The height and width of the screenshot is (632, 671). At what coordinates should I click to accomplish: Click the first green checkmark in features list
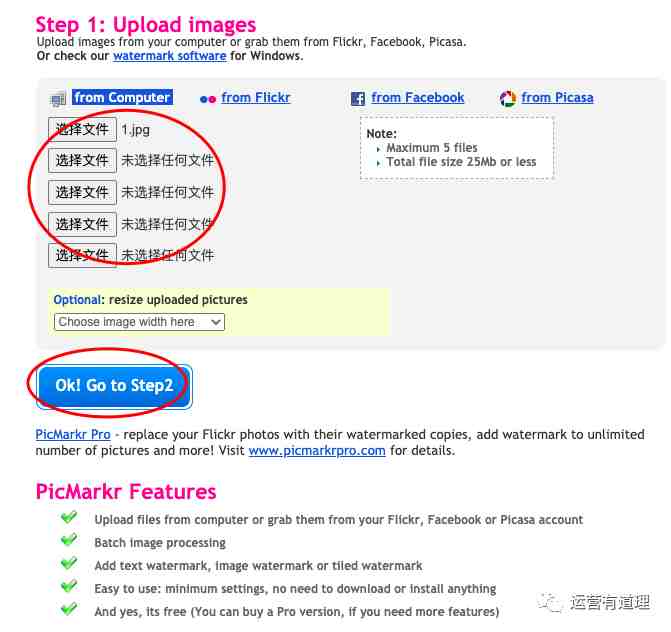(x=69, y=517)
